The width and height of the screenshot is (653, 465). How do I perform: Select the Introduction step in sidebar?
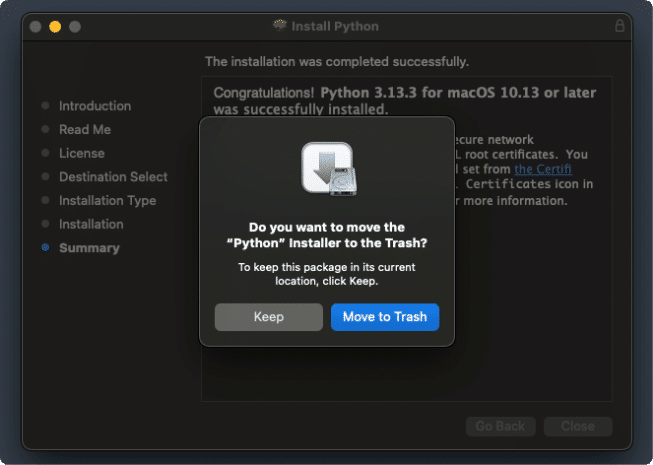click(x=95, y=106)
